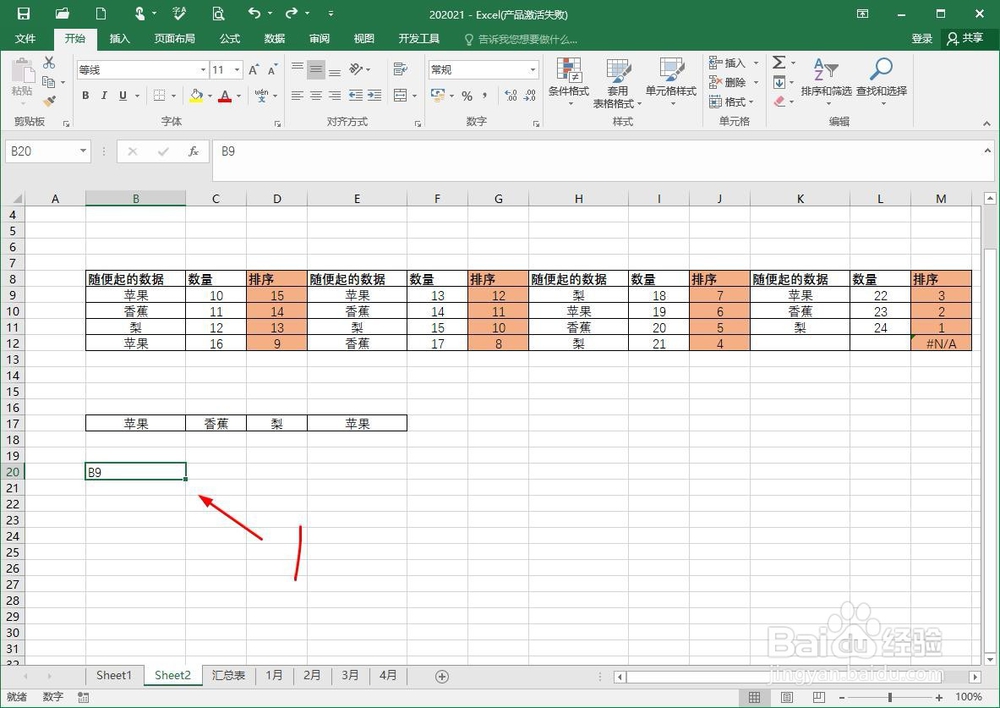Open the borders dropdown arrow
The image size is (1000, 708).
click(x=173, y=96)
